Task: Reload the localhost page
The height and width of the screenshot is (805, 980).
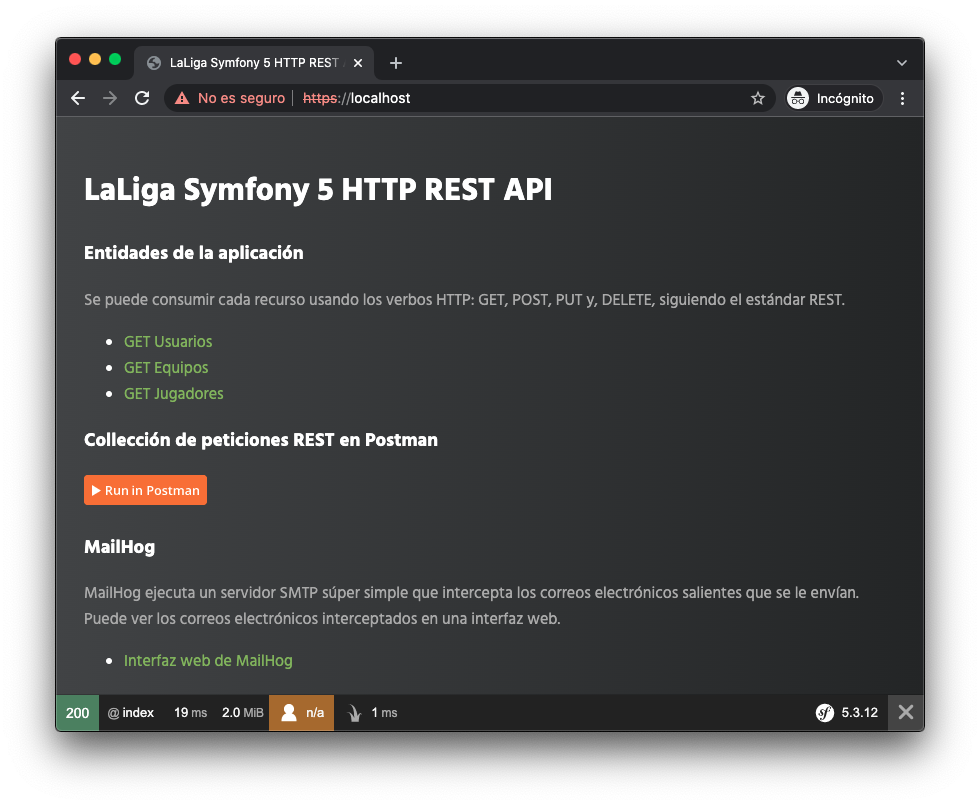Action: tap(142, 98)
